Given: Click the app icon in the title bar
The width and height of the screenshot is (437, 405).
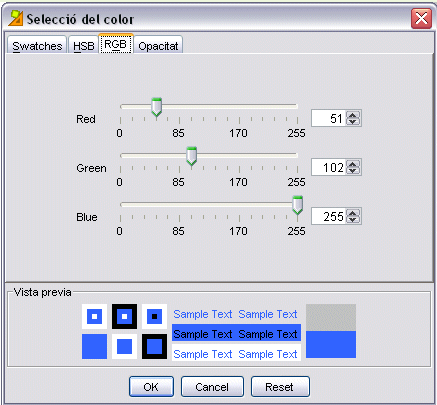Looking at the screenshot, I should pyautogui.click(x=16, y=18).
